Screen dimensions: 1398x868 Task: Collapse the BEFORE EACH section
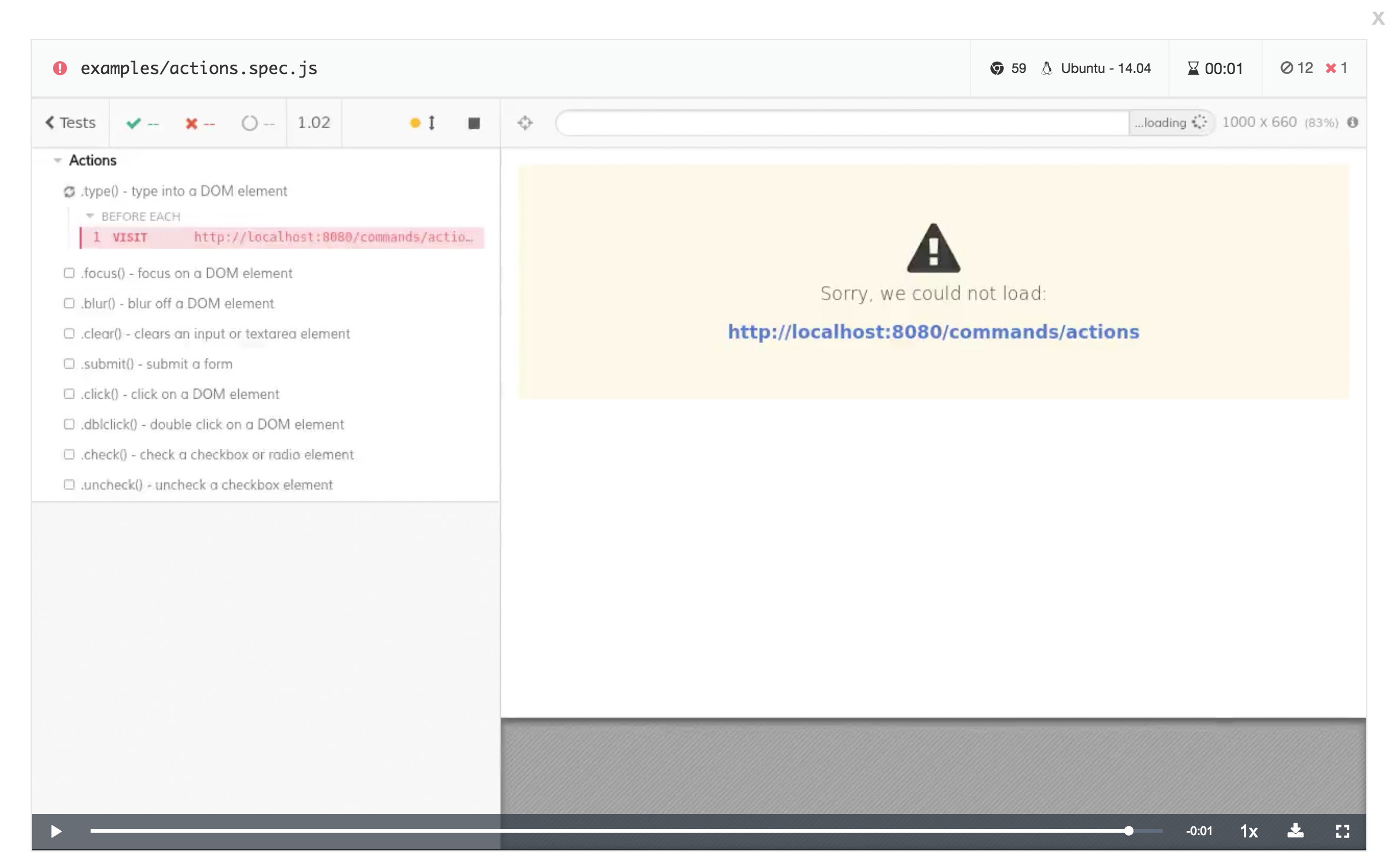(90, 216)
